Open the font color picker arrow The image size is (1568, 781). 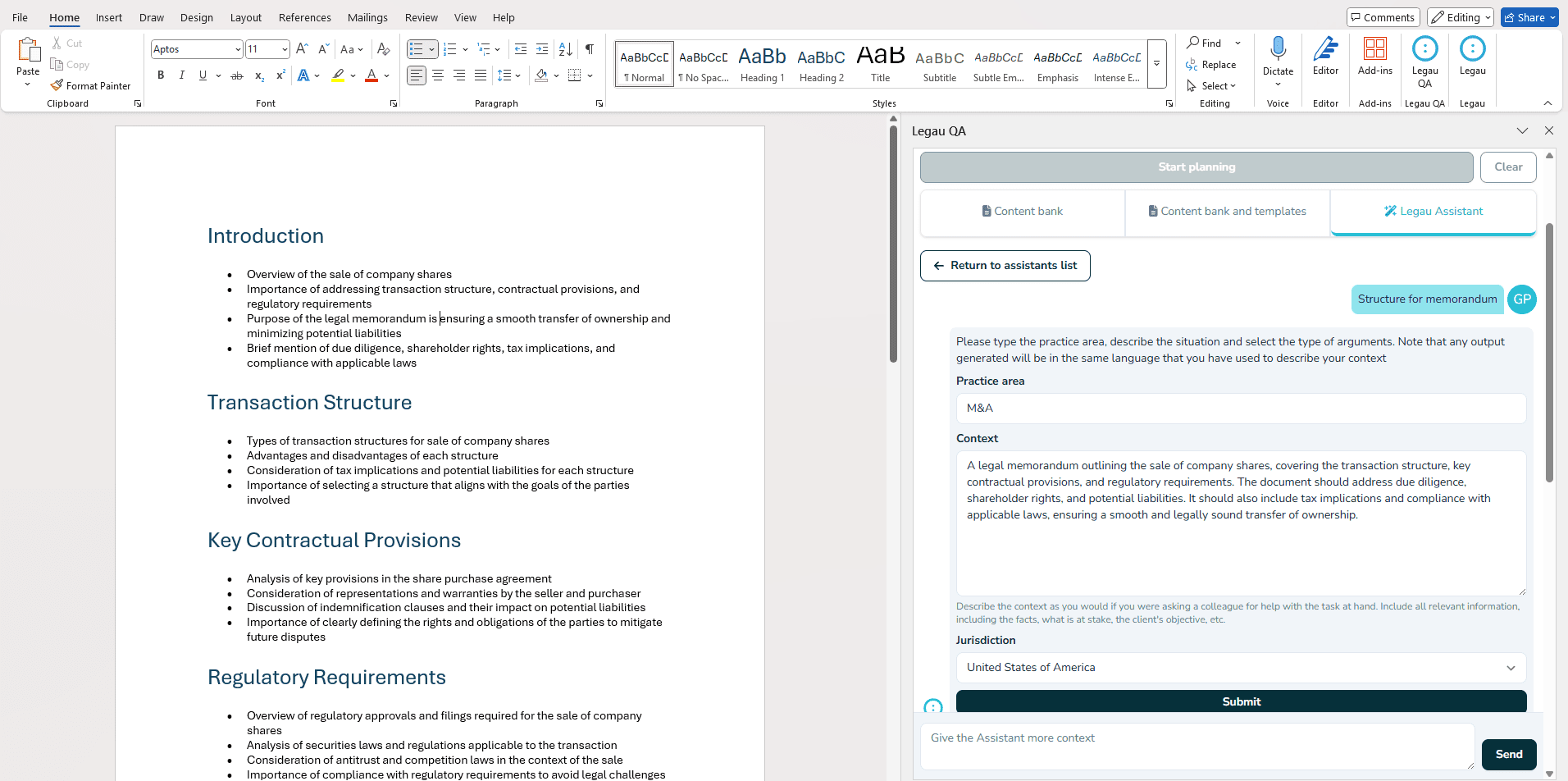(387, 75)
